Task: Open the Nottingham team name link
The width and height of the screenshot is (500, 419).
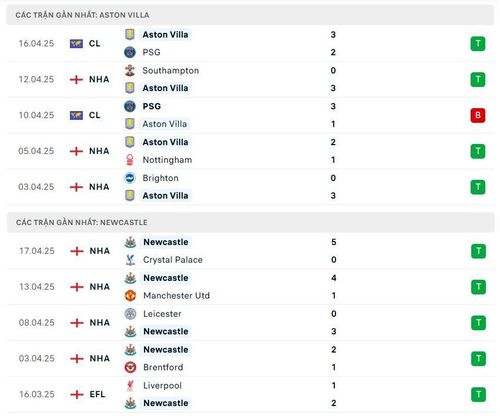Action: [167, 160]
